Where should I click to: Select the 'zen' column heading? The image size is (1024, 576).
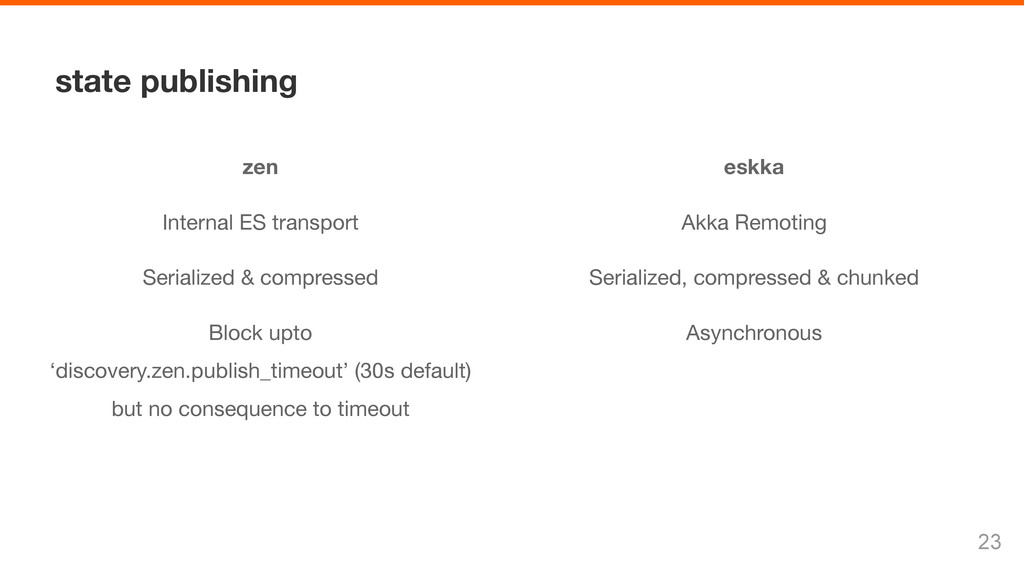tap(260, 167)
